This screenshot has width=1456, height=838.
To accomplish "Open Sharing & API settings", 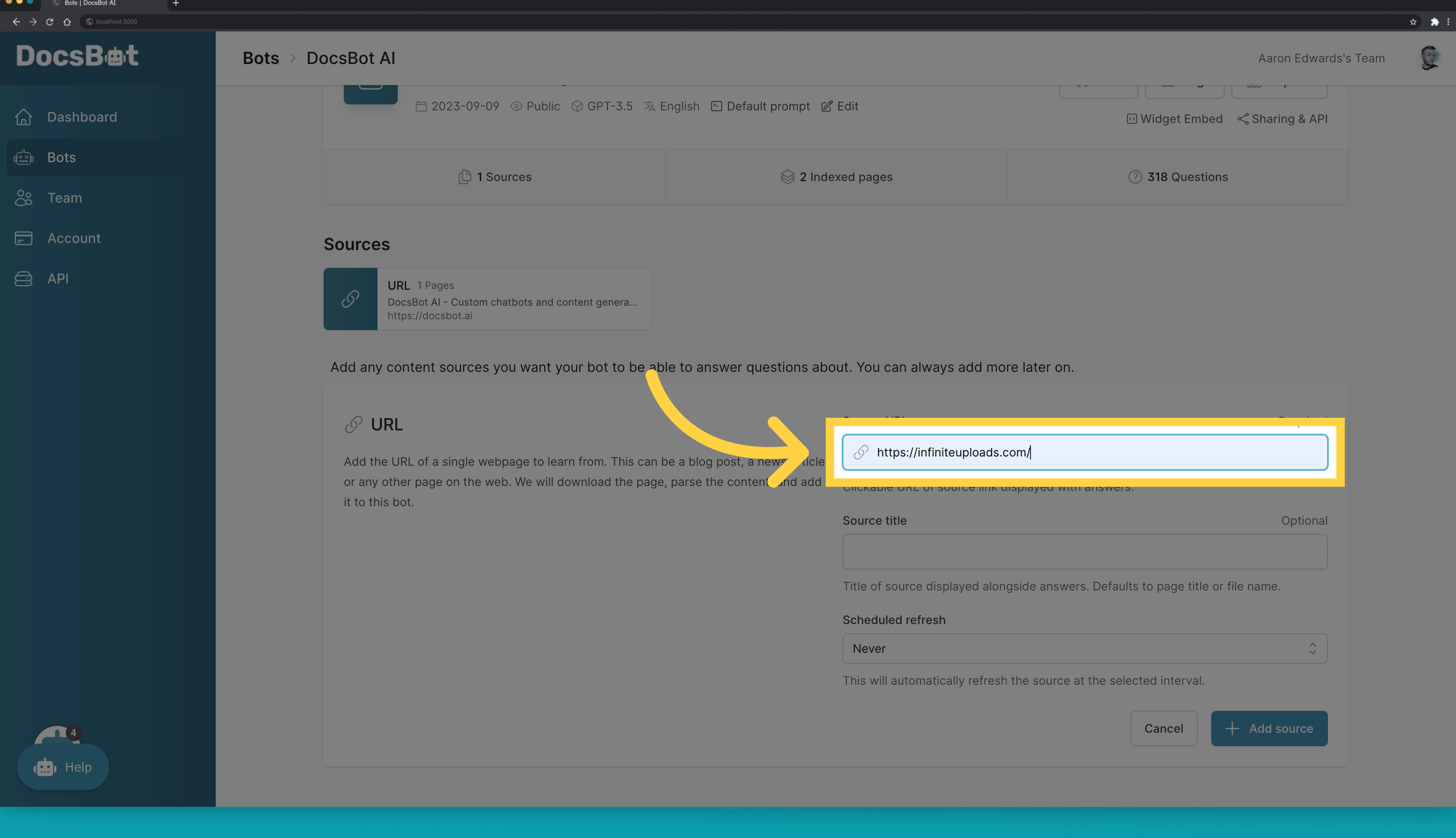I will click(1282, 119).
